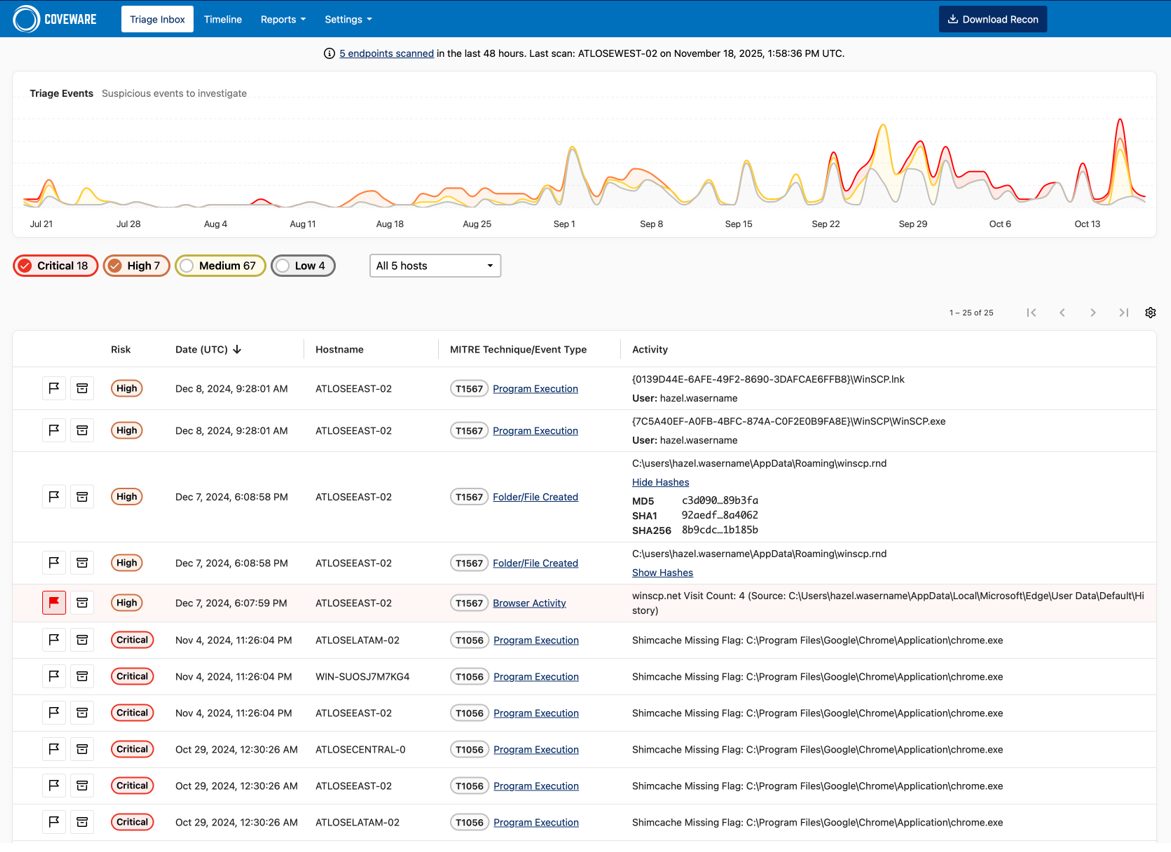This screenshot has width=1171, height=852.
Task: Switch to the Timeline tab
Action: [x=223, y=19]
